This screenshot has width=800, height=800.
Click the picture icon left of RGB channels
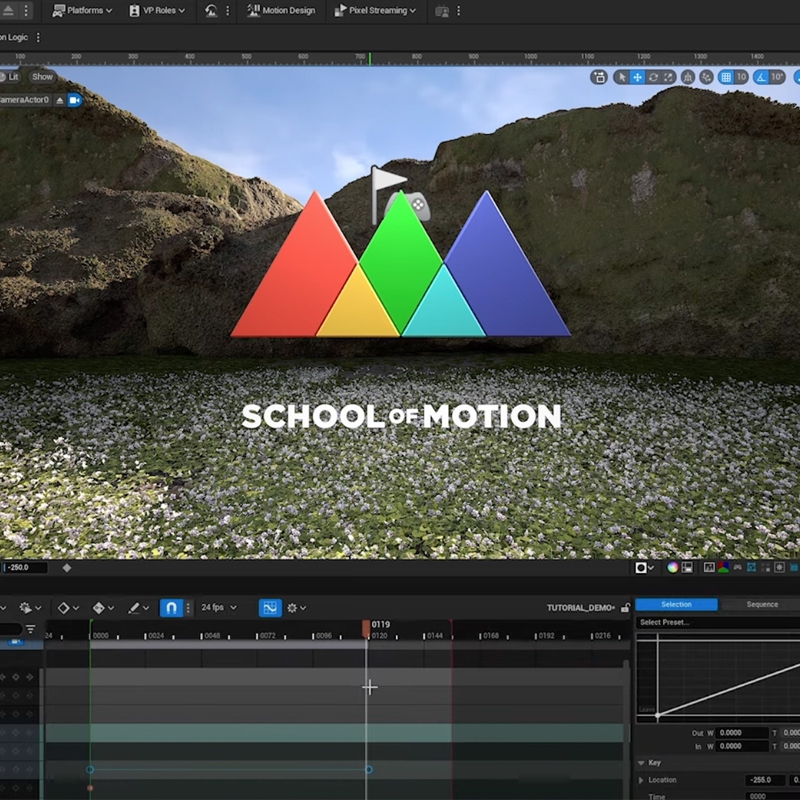pyautogui.click(x=709, y=567)
